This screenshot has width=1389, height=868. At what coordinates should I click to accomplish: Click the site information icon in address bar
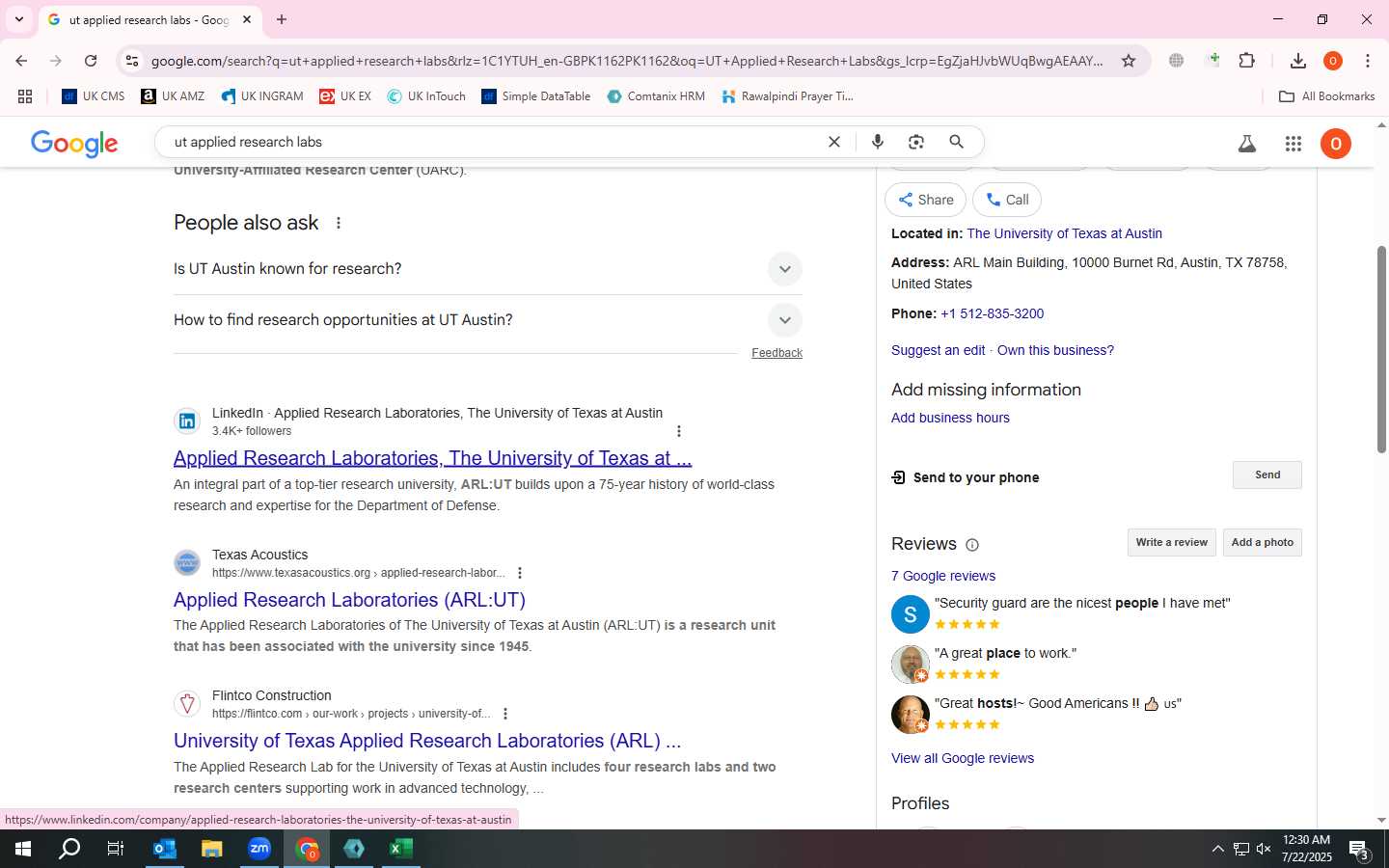tap(132, 61)
